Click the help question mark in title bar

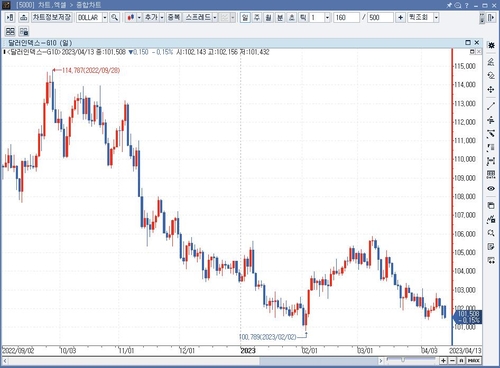(x=467, y=5)
